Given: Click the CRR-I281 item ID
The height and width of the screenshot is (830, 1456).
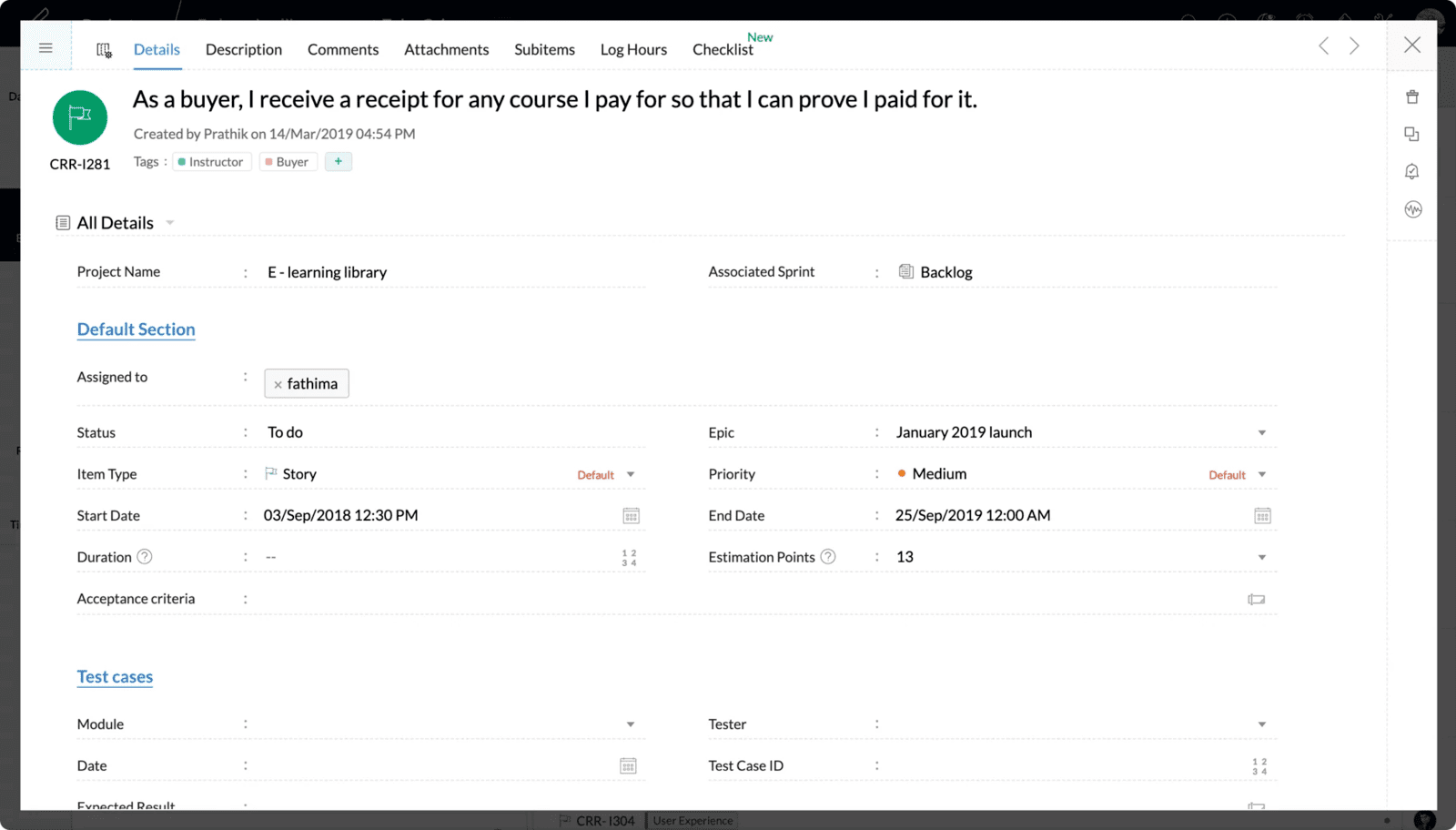Looking at the screenshot, I should click(x=80, y=165).
